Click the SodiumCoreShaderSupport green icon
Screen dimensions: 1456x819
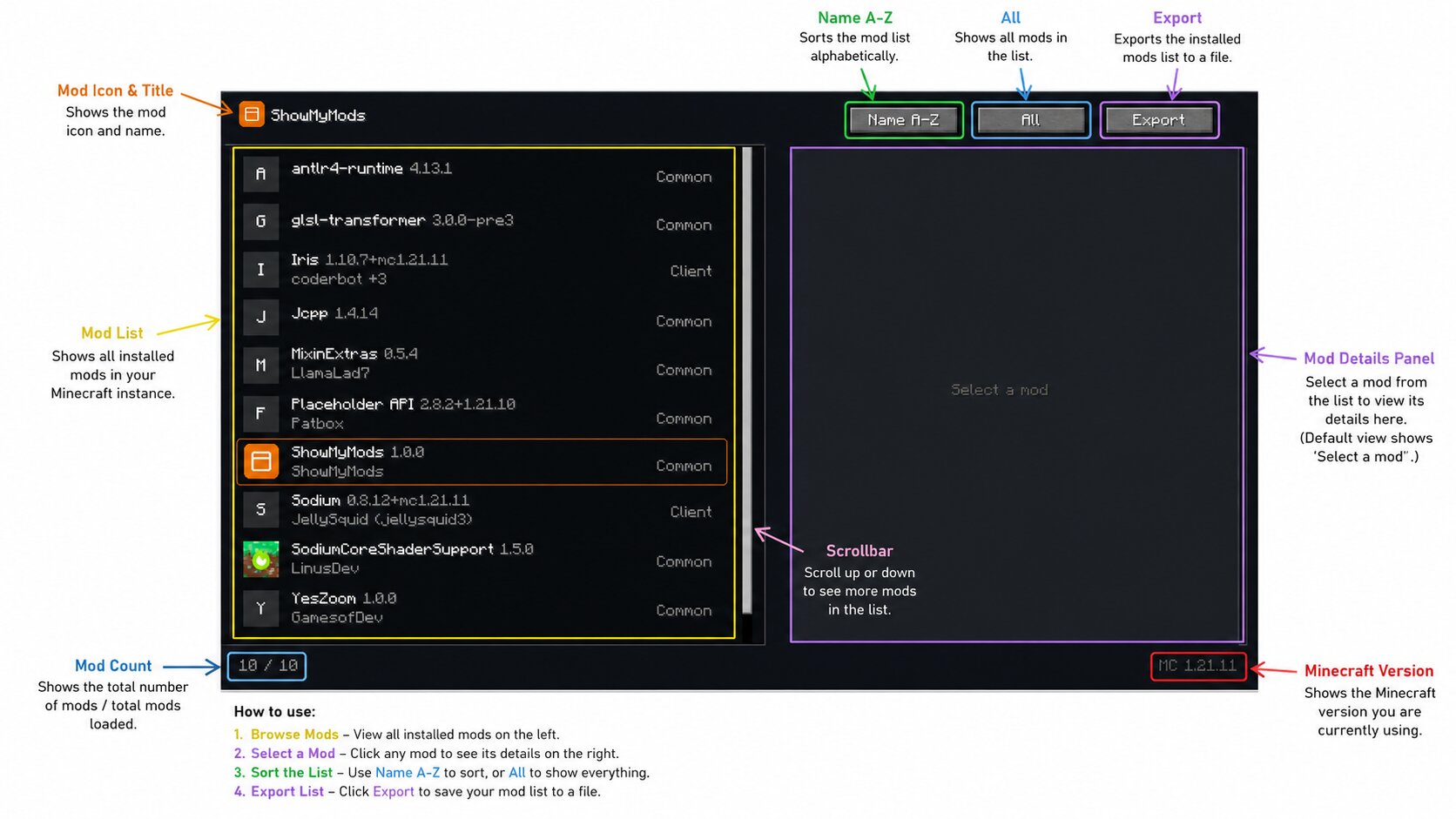[x=261, y=559]
